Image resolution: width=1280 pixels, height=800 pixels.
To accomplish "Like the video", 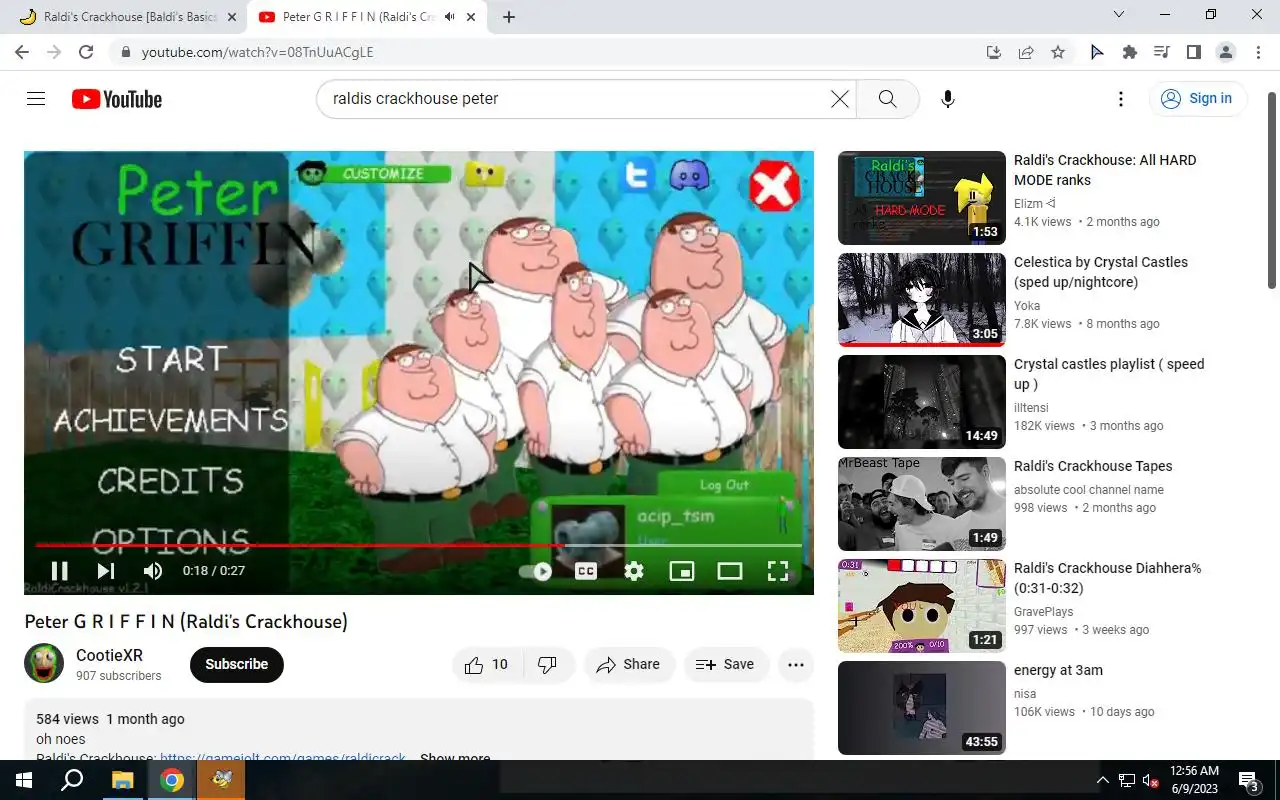I will (x=487, y=664).
